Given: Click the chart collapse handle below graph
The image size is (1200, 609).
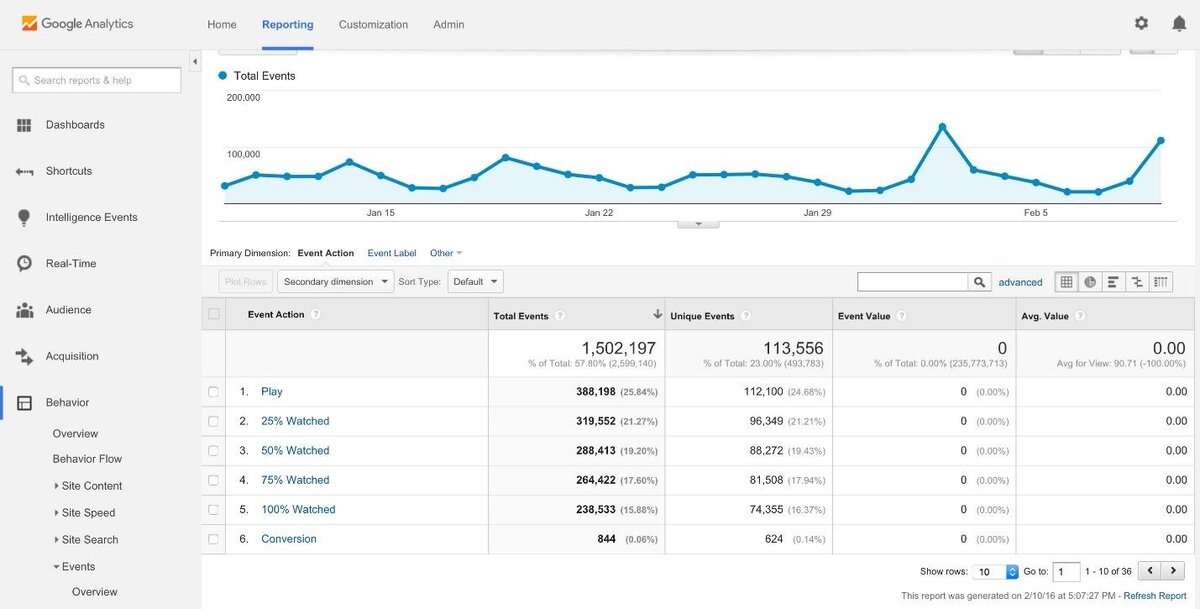Looking at the screenshot, I should (x=698, y=224).
